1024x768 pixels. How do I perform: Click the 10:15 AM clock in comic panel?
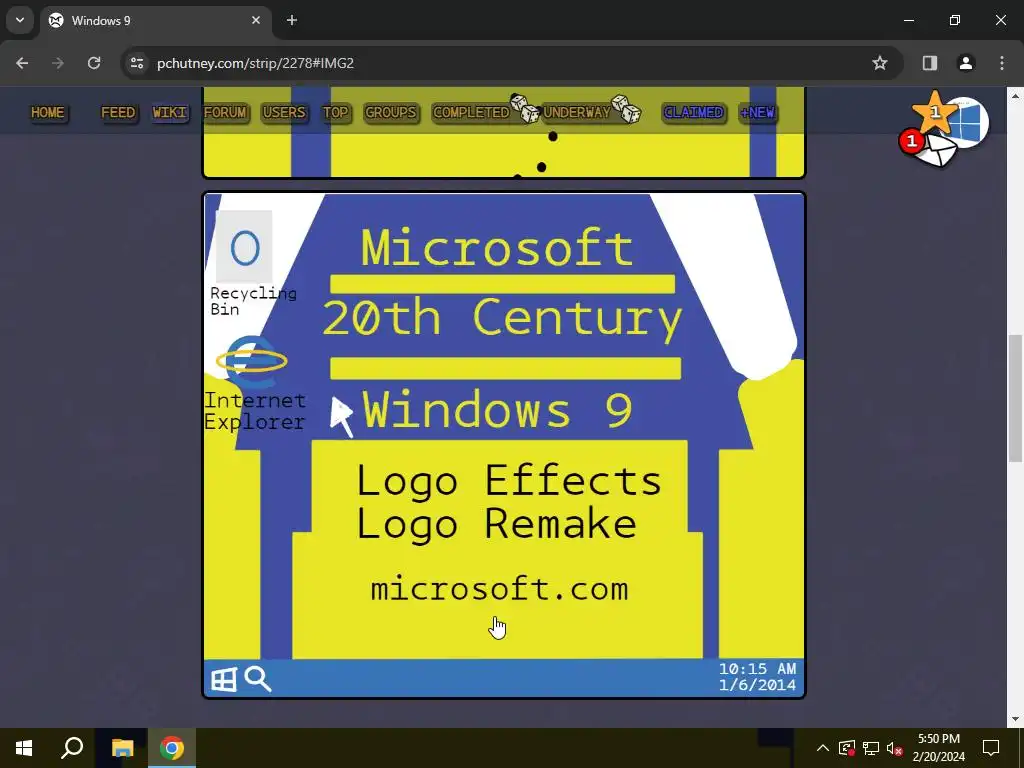pyautogui.click(x=758, y=669)
